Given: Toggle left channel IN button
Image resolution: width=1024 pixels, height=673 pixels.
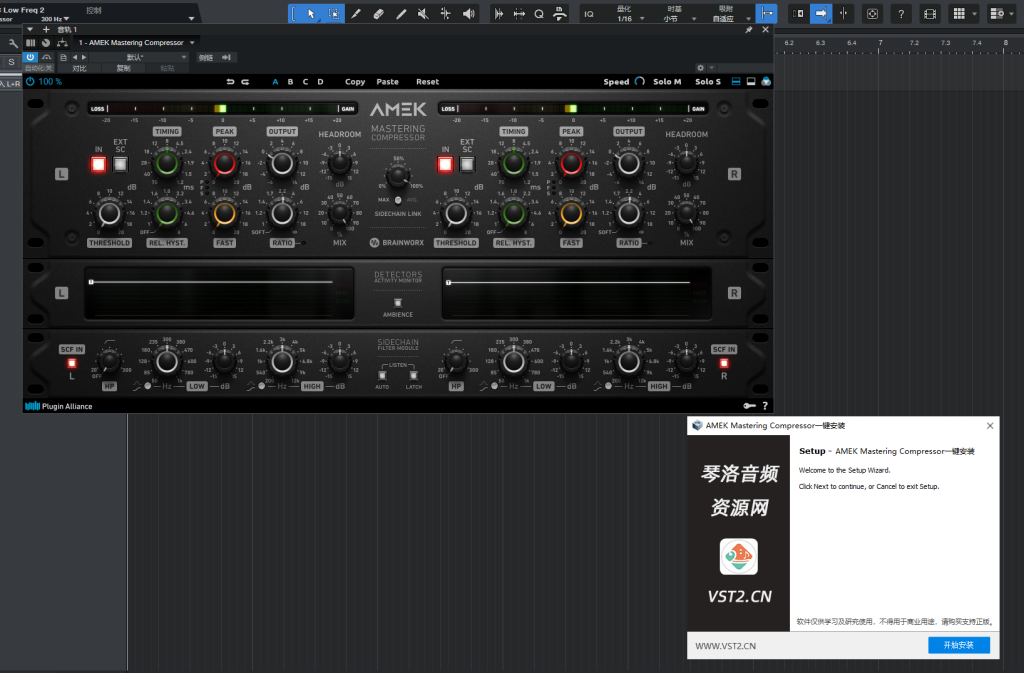Looking at the screenshot, I should [x=98, y=164].
